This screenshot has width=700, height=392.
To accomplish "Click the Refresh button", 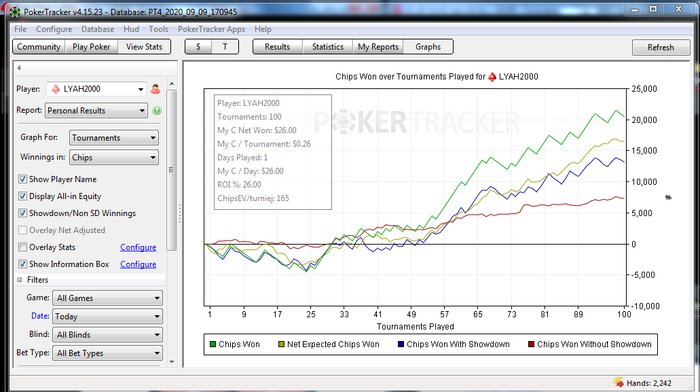I will pos(661,47).
